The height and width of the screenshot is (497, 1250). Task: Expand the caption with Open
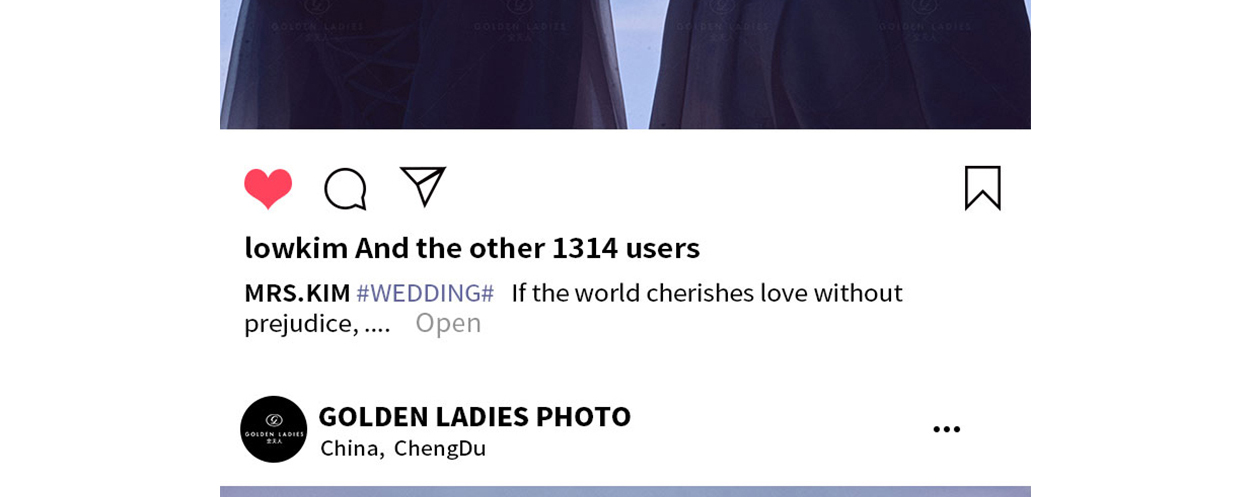[x=448, y=322]
